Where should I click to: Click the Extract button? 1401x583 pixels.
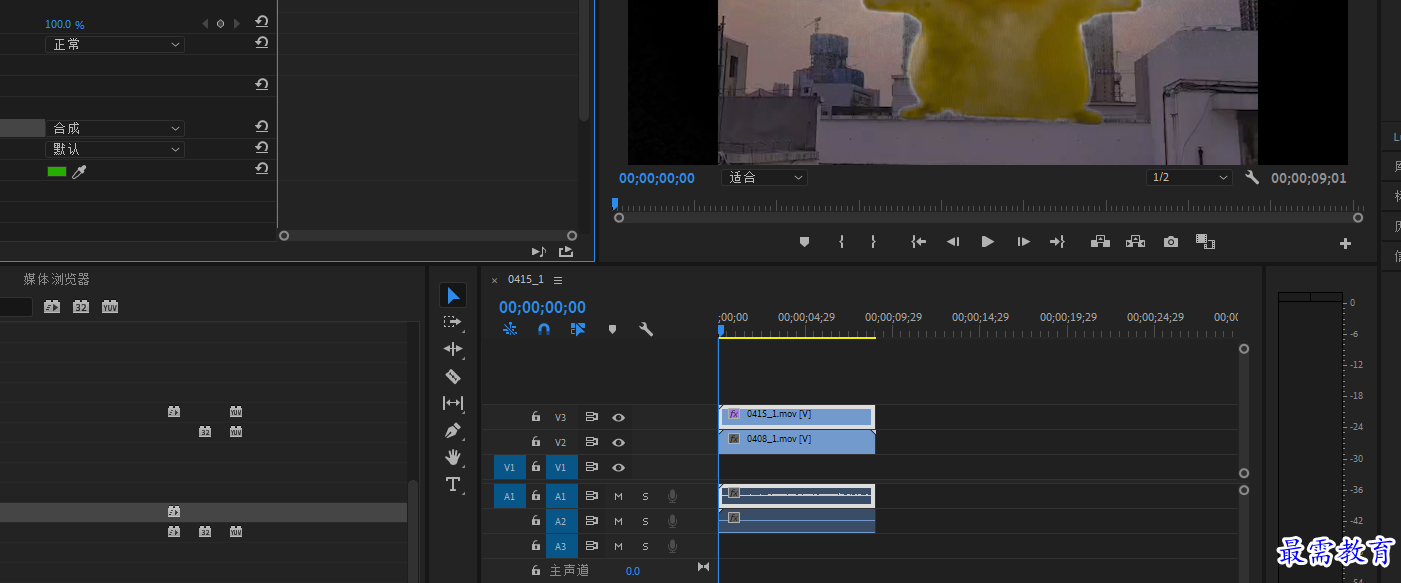pos(1135,242)
